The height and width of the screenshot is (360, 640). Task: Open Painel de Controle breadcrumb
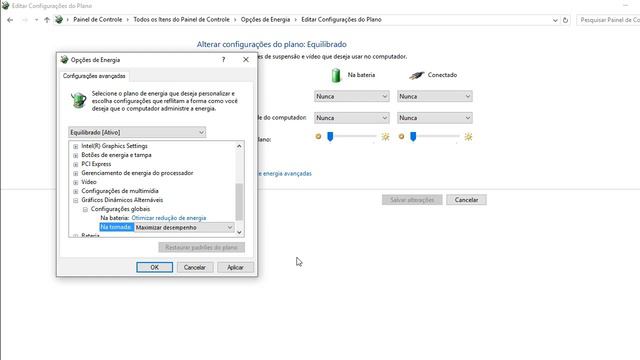98,20
